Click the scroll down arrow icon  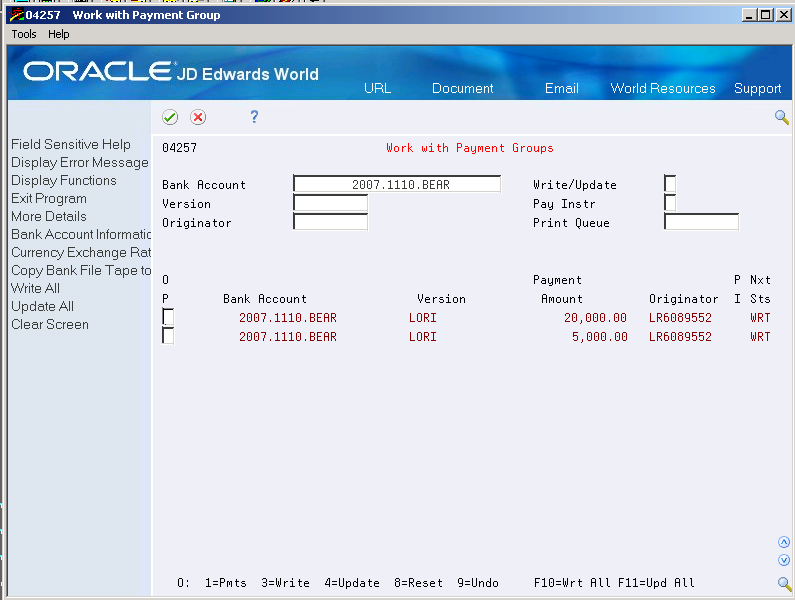(x=784, y=560)
